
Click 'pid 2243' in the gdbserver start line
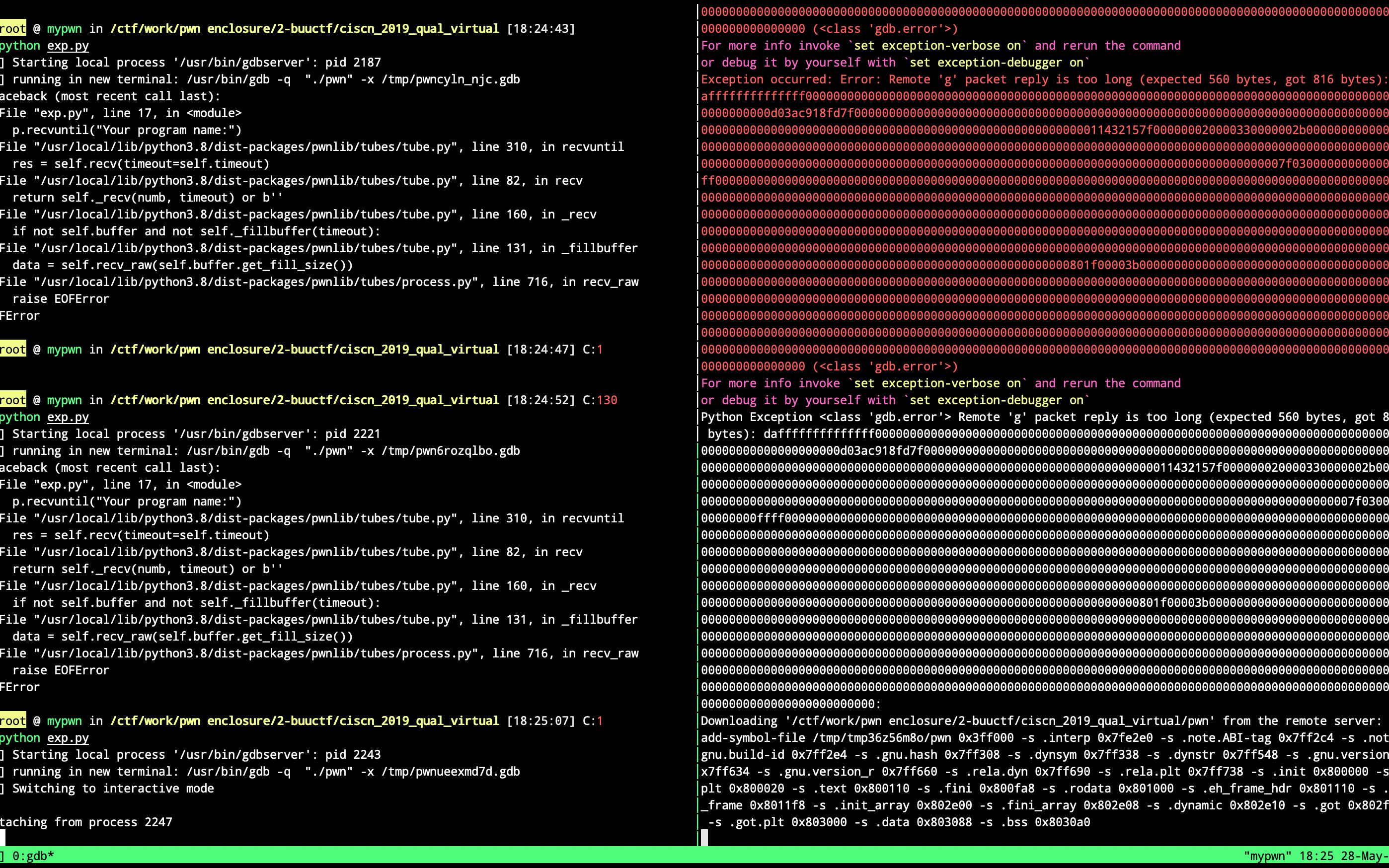tap(353, 755)
